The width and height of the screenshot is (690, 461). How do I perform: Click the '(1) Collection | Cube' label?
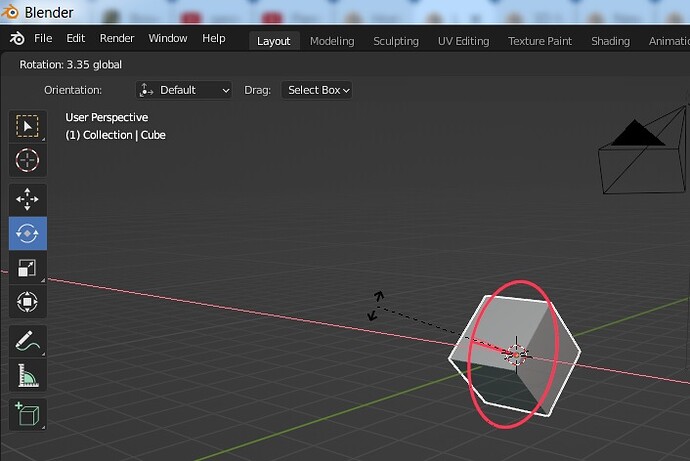tap(115, 135)
